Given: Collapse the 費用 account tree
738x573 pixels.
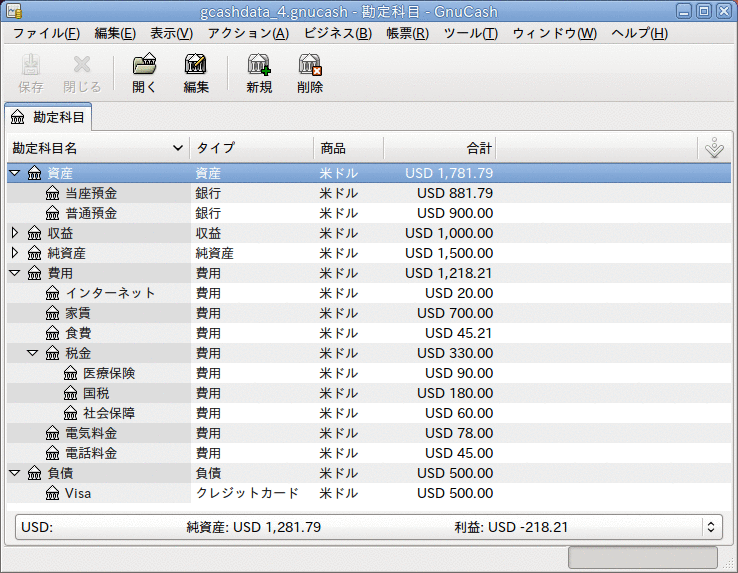Looking at the screenshot, I should [x=15, y=273].
